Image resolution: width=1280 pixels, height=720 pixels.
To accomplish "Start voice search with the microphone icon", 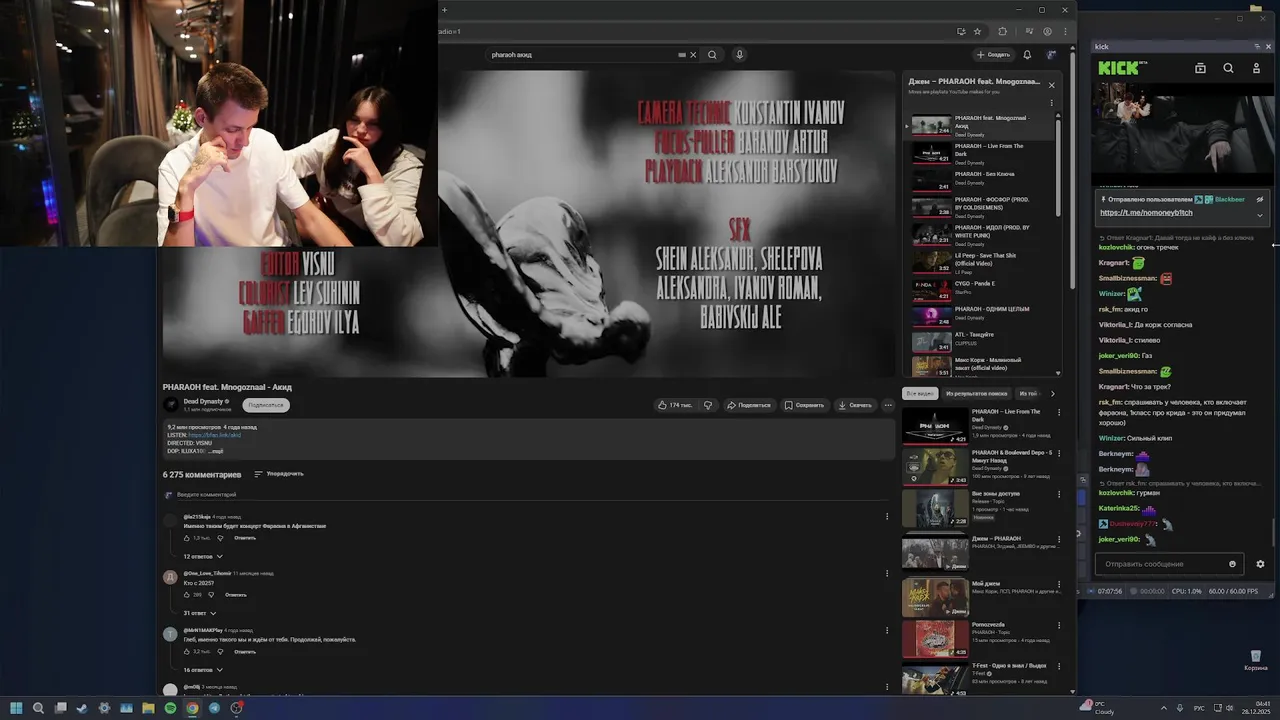I will point(740,55).
